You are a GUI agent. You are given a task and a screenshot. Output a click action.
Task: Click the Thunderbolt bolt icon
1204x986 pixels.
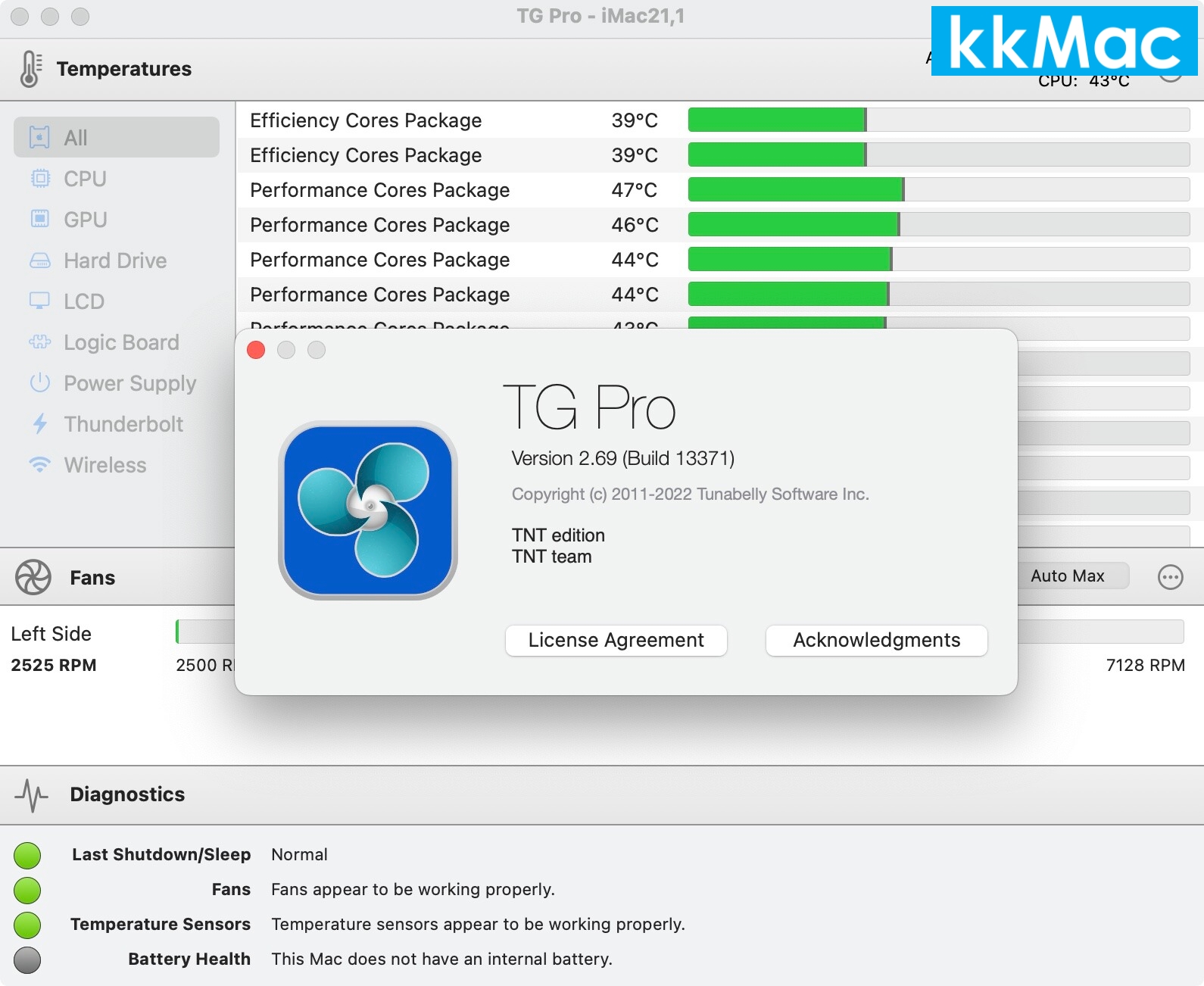(39, 424)
